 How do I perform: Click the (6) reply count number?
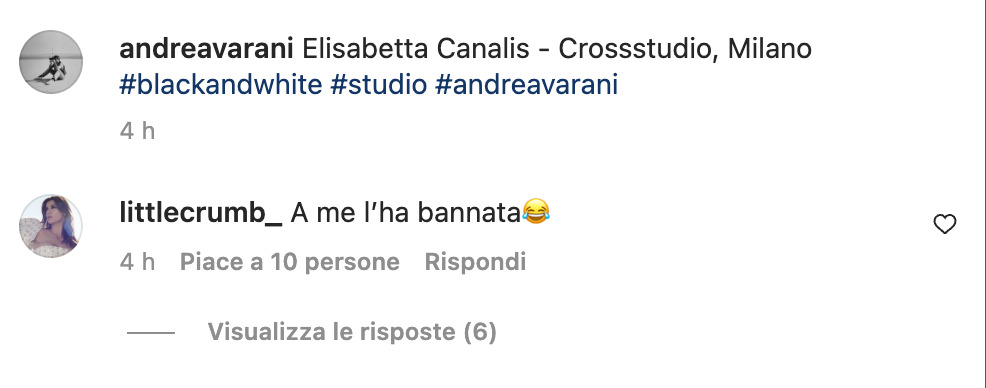pyautogui.click(x=480, y=331)
